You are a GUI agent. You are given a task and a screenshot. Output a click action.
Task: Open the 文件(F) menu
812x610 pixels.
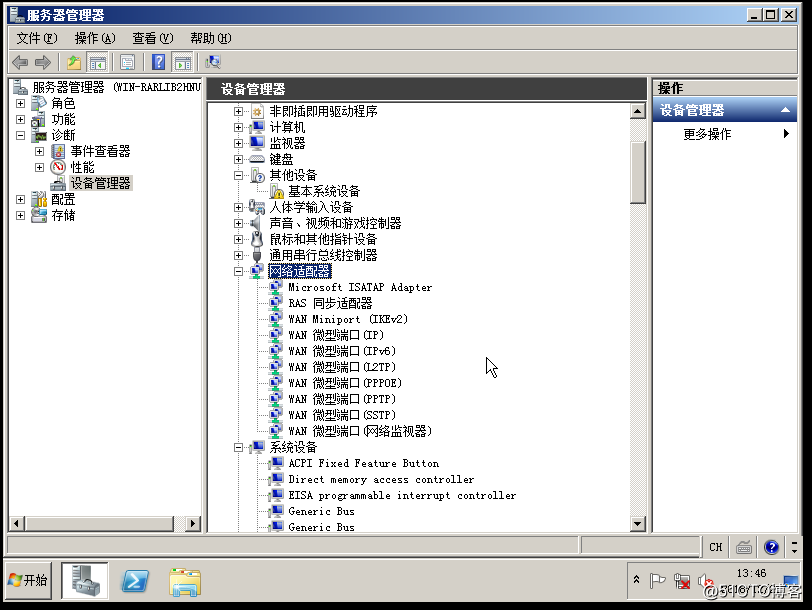pos(37,38)
